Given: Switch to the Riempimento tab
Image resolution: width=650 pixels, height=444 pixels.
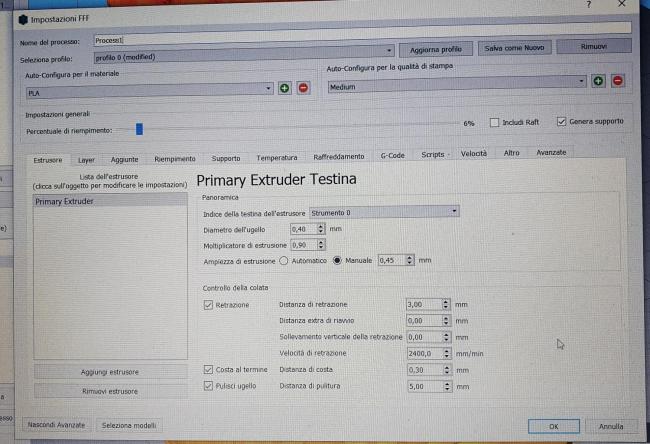Looking at the screenshot, I should pos(175,158).
